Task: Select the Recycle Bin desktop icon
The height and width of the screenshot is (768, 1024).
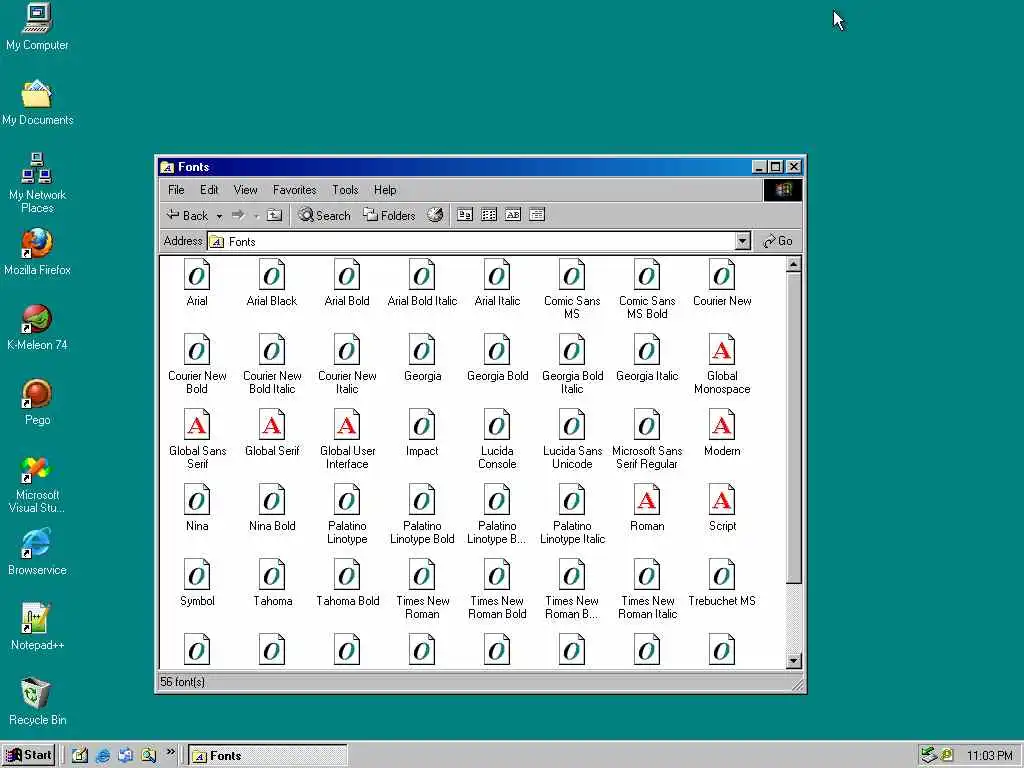Action: coord(37,702)
